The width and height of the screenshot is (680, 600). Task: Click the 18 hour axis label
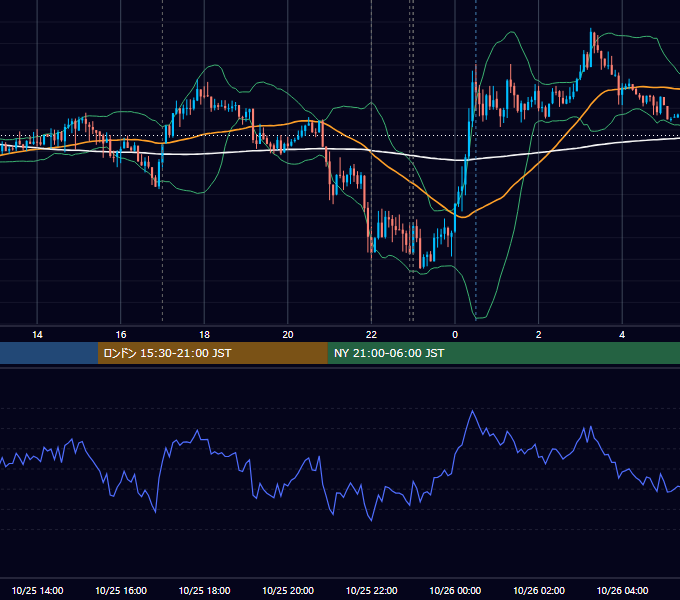click(204, 335)
